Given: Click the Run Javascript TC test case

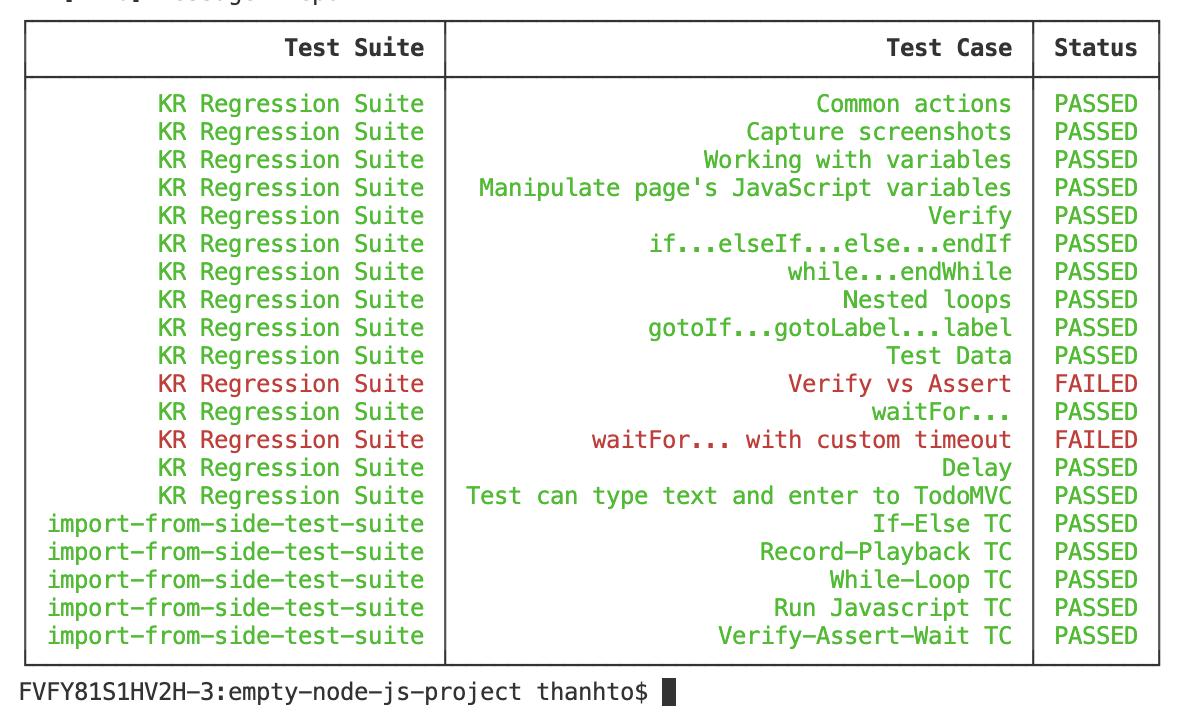Looking at the screenshot, I should [x=892, y=608].
